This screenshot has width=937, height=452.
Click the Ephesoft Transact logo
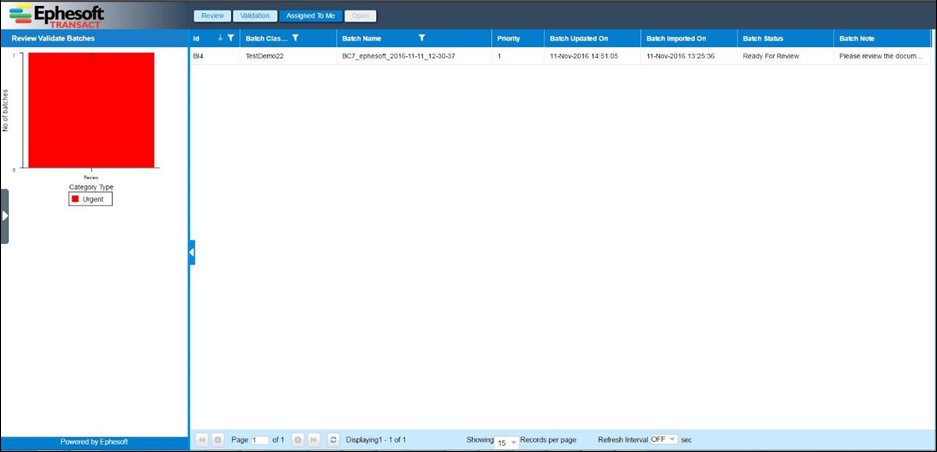pyautogui.click(x=57, y=15)
